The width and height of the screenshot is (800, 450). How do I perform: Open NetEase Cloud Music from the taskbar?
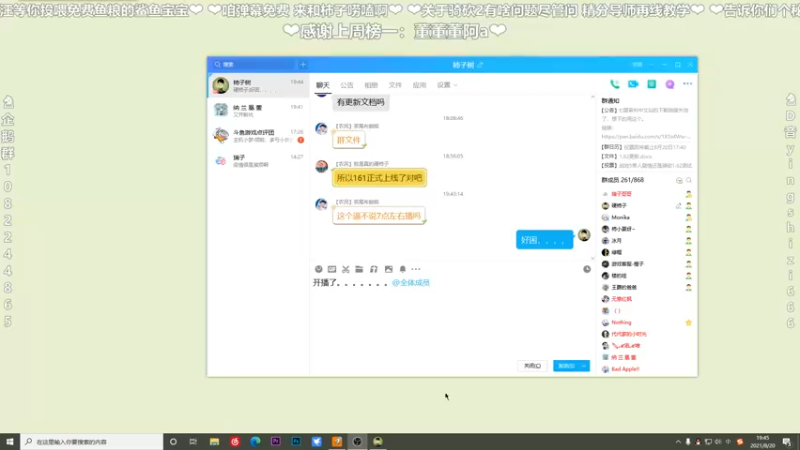[235, 441]
